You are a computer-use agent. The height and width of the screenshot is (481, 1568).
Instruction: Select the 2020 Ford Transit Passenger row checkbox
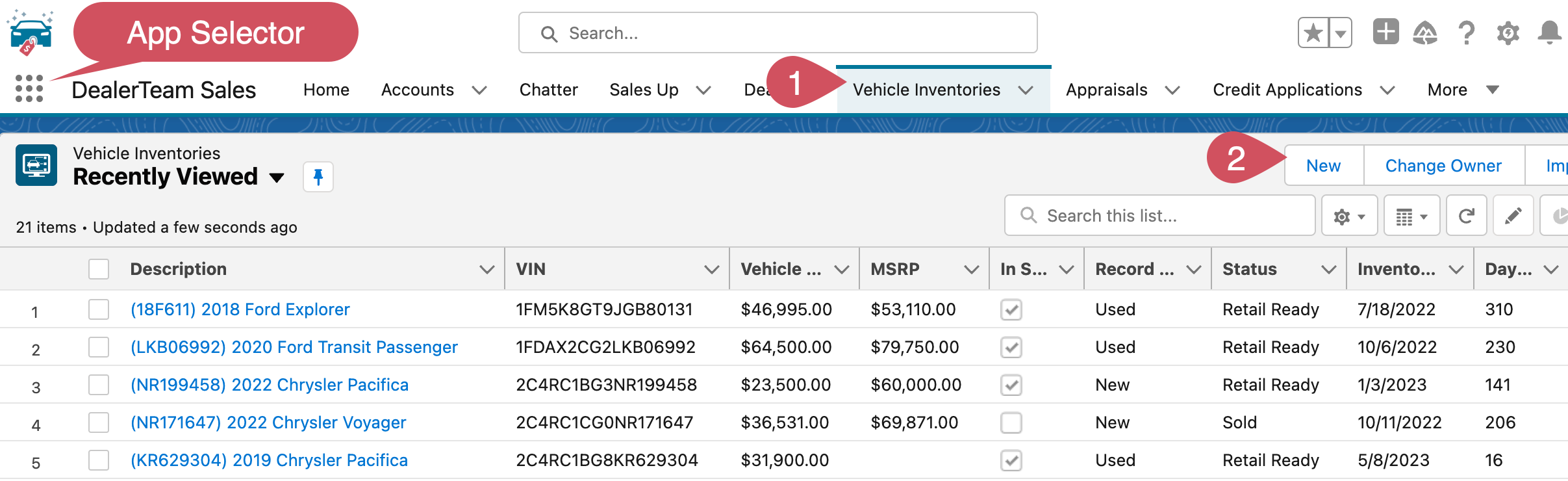[99, 347]
